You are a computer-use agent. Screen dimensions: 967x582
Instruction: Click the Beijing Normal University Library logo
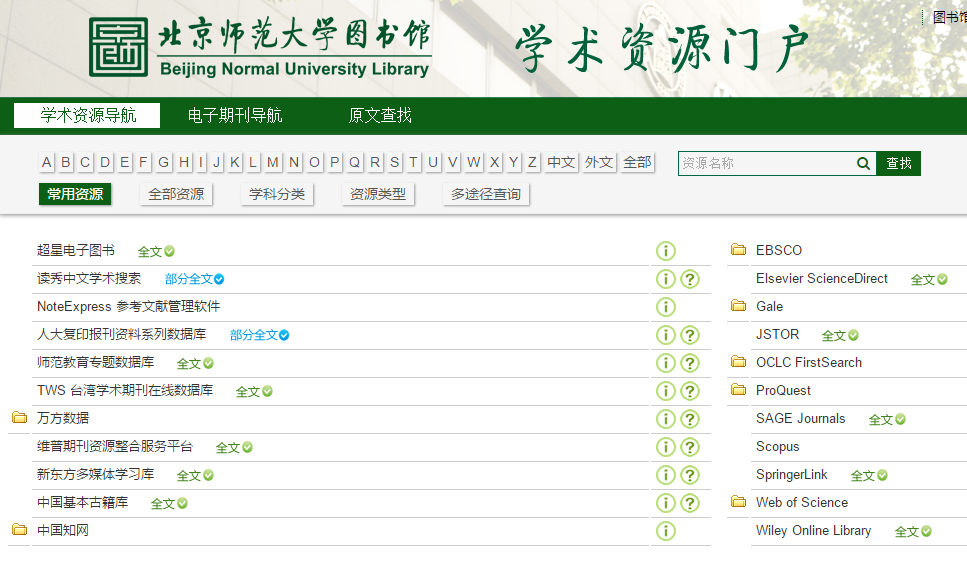(260, 47)
